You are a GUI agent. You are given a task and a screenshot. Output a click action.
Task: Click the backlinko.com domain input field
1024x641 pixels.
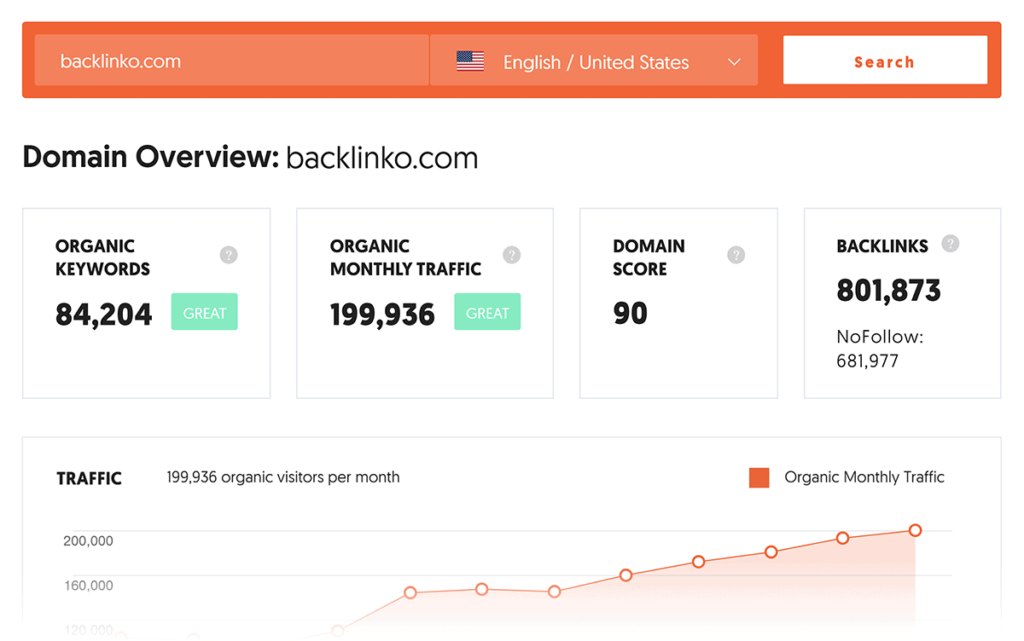click(230, 61)
